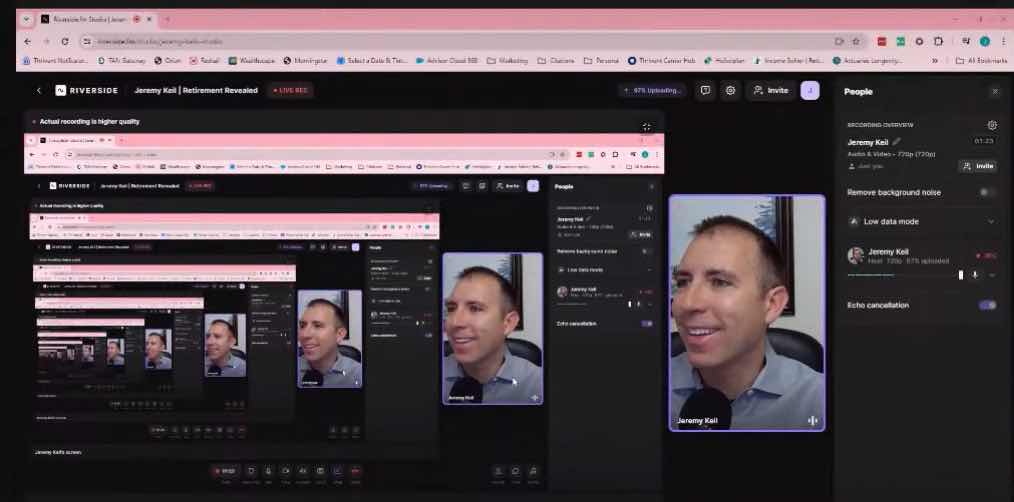
Task: Click the Invite button in the People panel
Action: coord(978,166)
